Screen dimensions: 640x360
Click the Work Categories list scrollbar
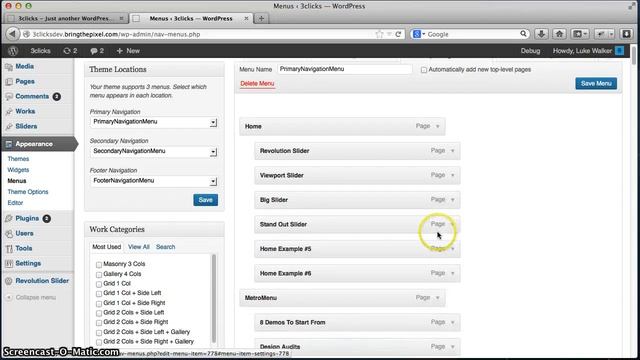click(x=213, y=298)
